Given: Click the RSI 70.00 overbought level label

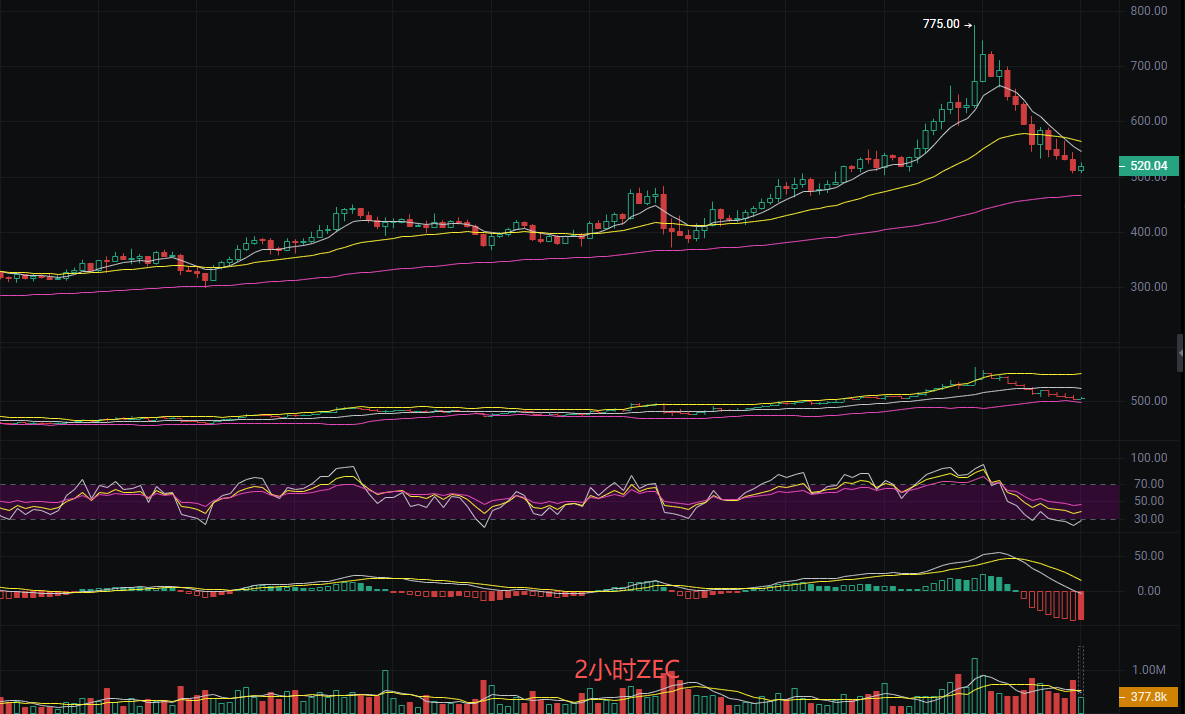Looking at the screenshot, I should click(1149, 484).
